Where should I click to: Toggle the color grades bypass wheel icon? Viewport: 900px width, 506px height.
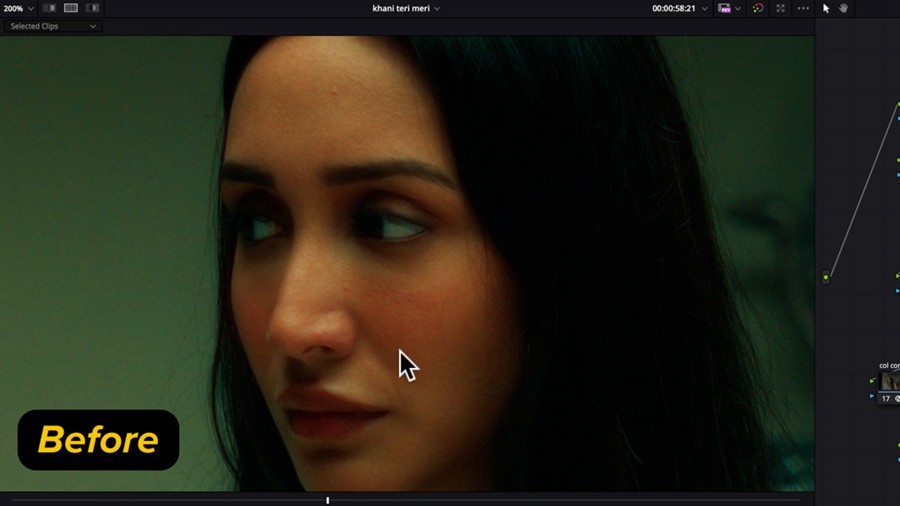tap(758, 8)
